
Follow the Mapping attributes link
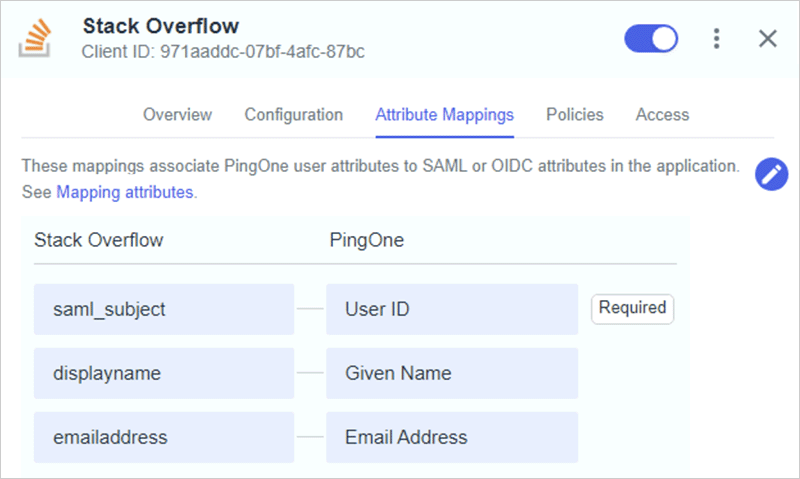(x=124, y=192)
